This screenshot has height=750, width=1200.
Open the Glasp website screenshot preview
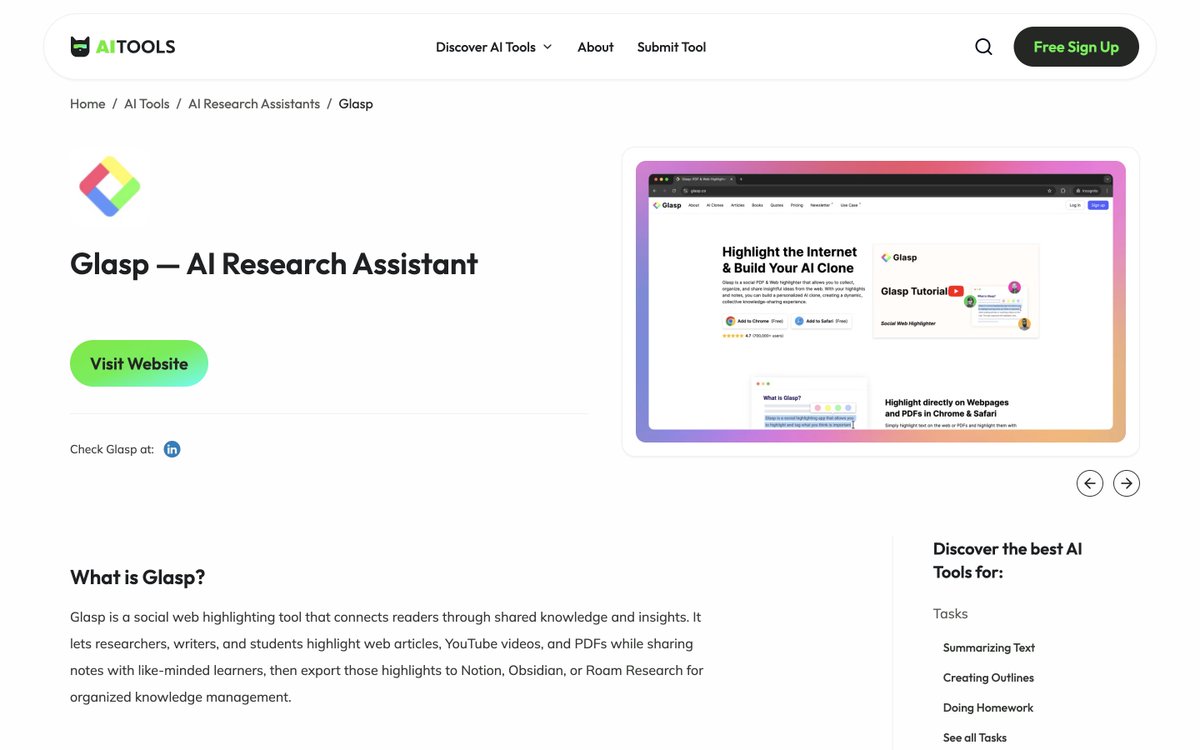[881, 302]
